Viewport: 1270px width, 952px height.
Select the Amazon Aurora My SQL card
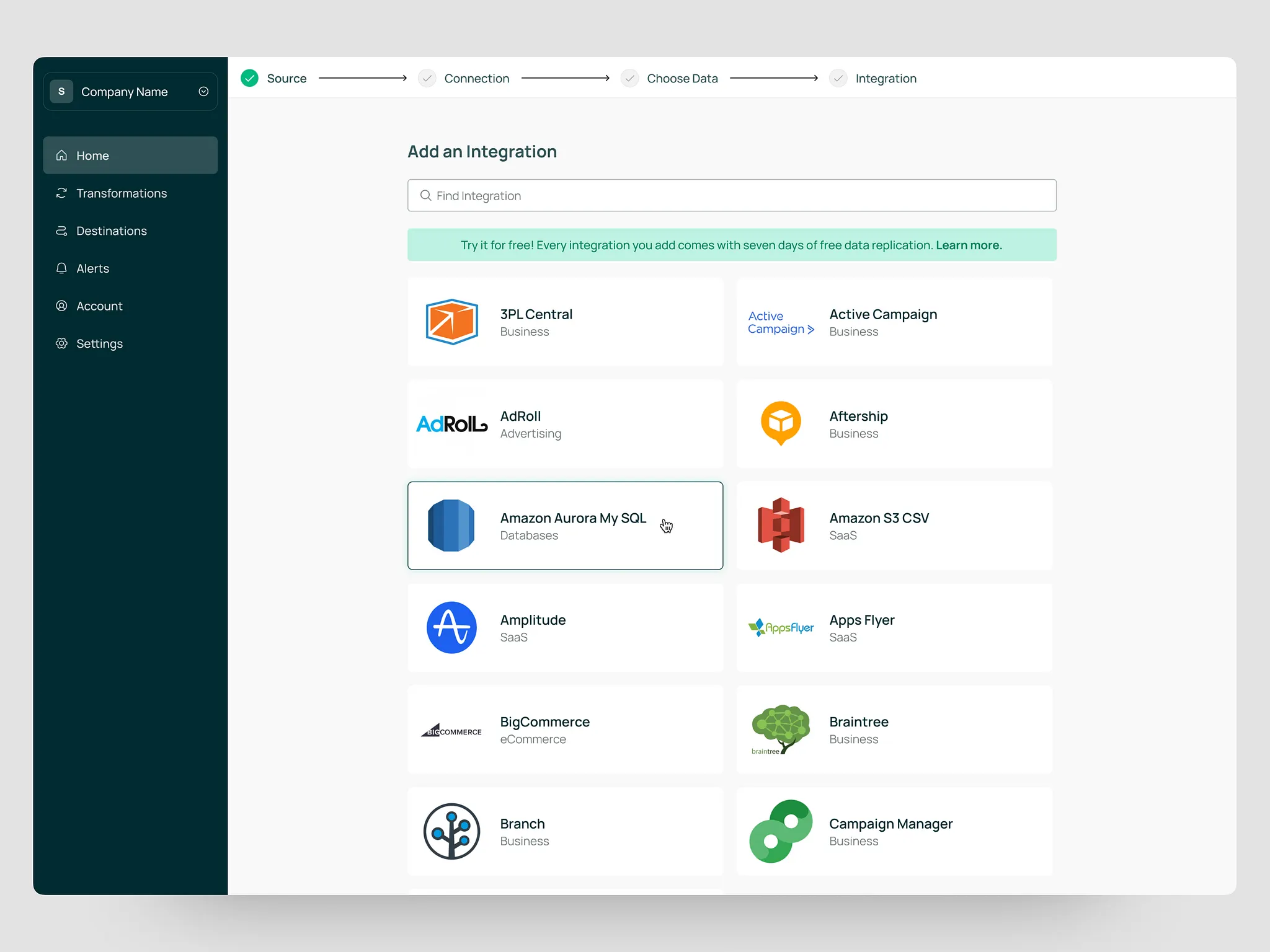[x=565, y=526]
